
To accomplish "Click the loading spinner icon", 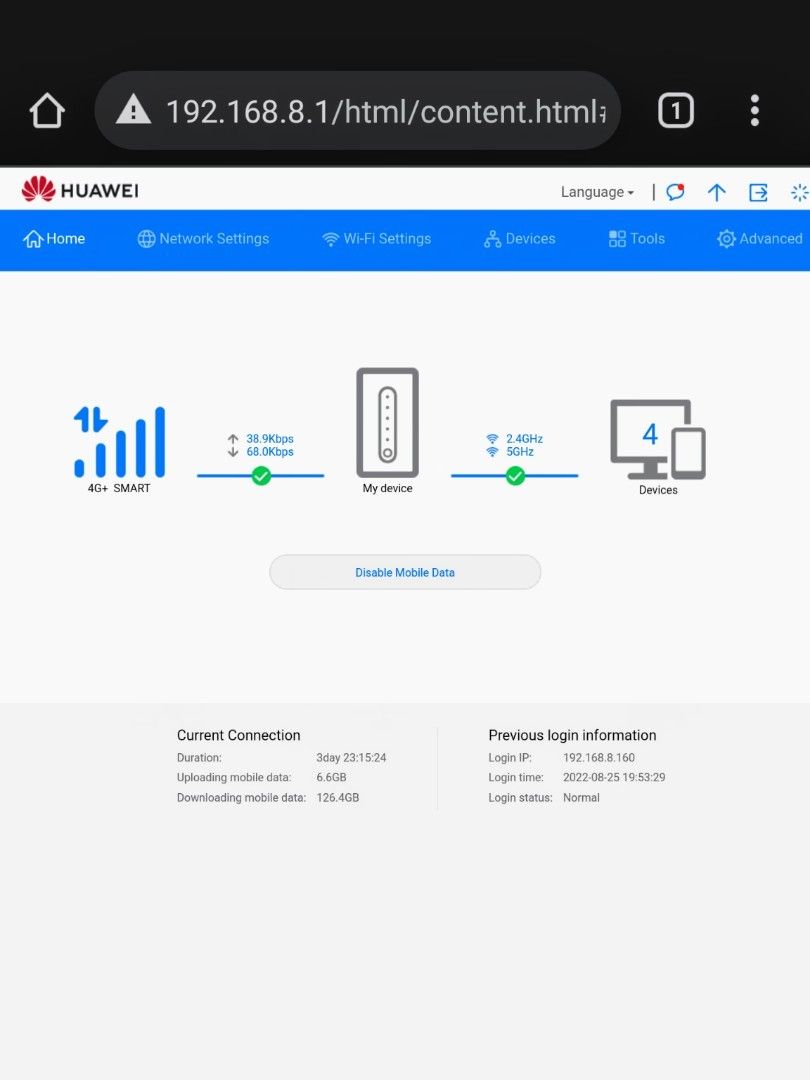I will tap(800, 192).
